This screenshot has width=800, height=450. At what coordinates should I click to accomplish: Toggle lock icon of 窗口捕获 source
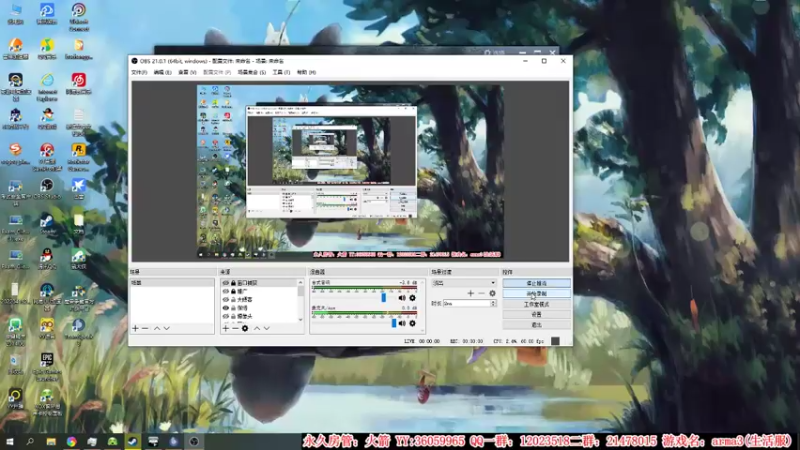click(233, 283)
